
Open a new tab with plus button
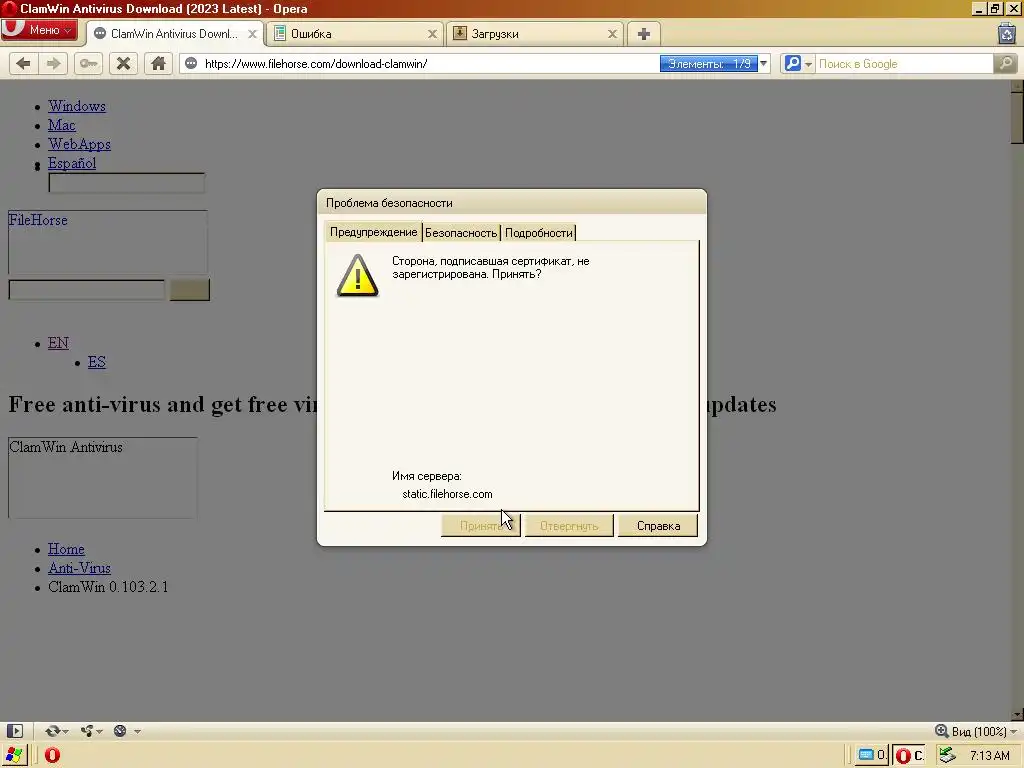point(644,34)
